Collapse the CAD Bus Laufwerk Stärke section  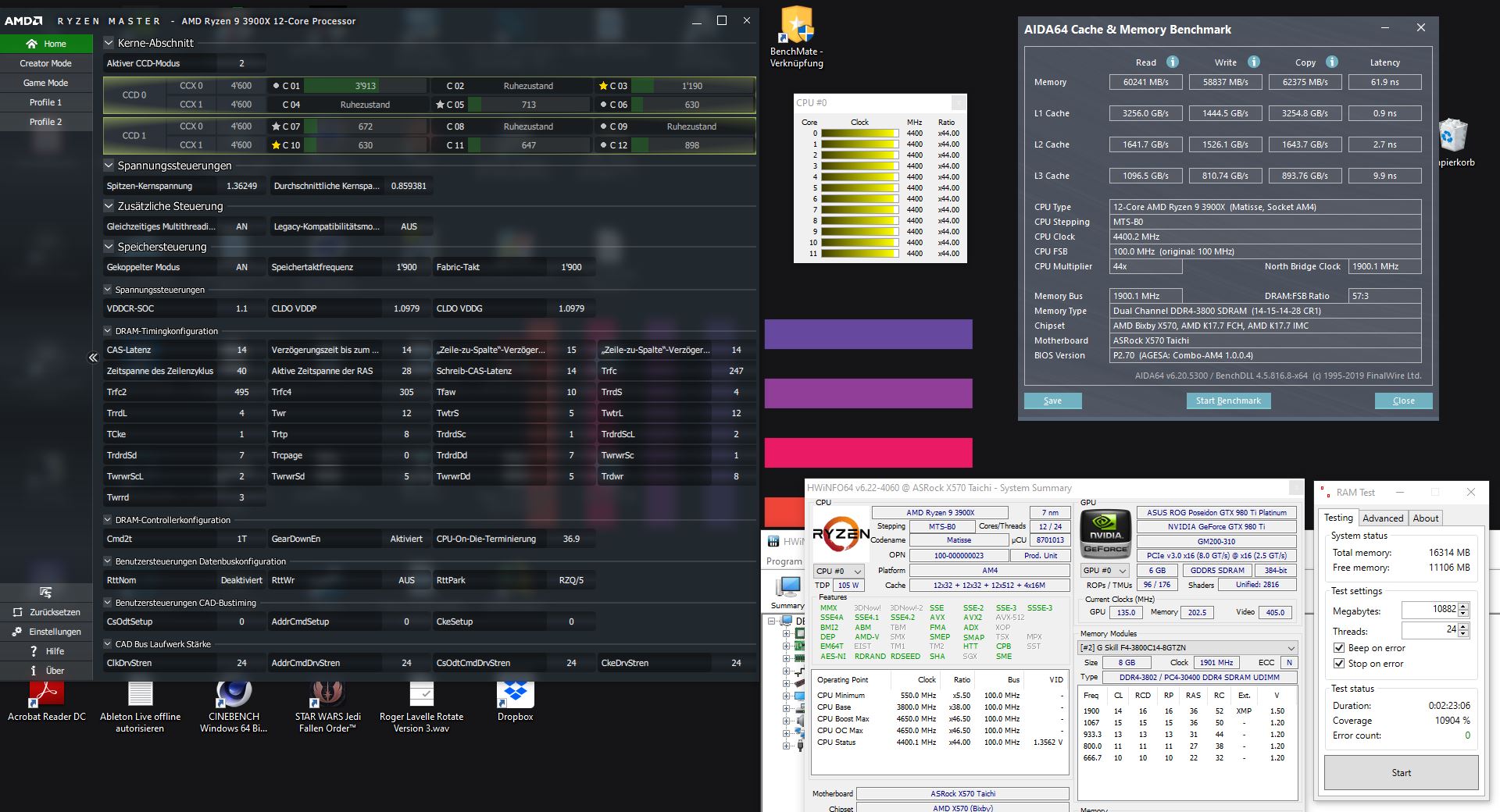[x=109, y=644]
